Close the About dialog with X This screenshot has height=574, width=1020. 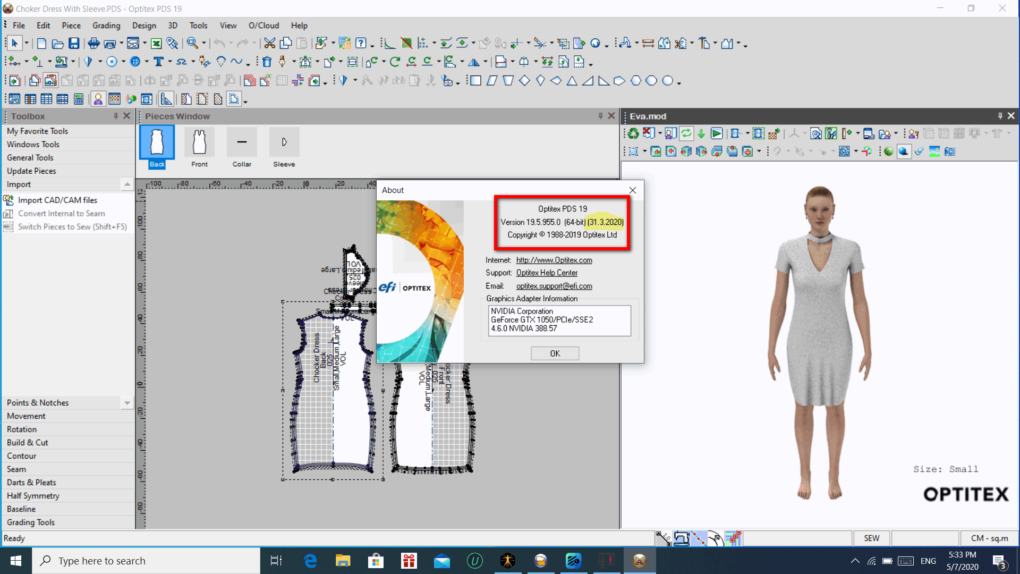[632, 190]
